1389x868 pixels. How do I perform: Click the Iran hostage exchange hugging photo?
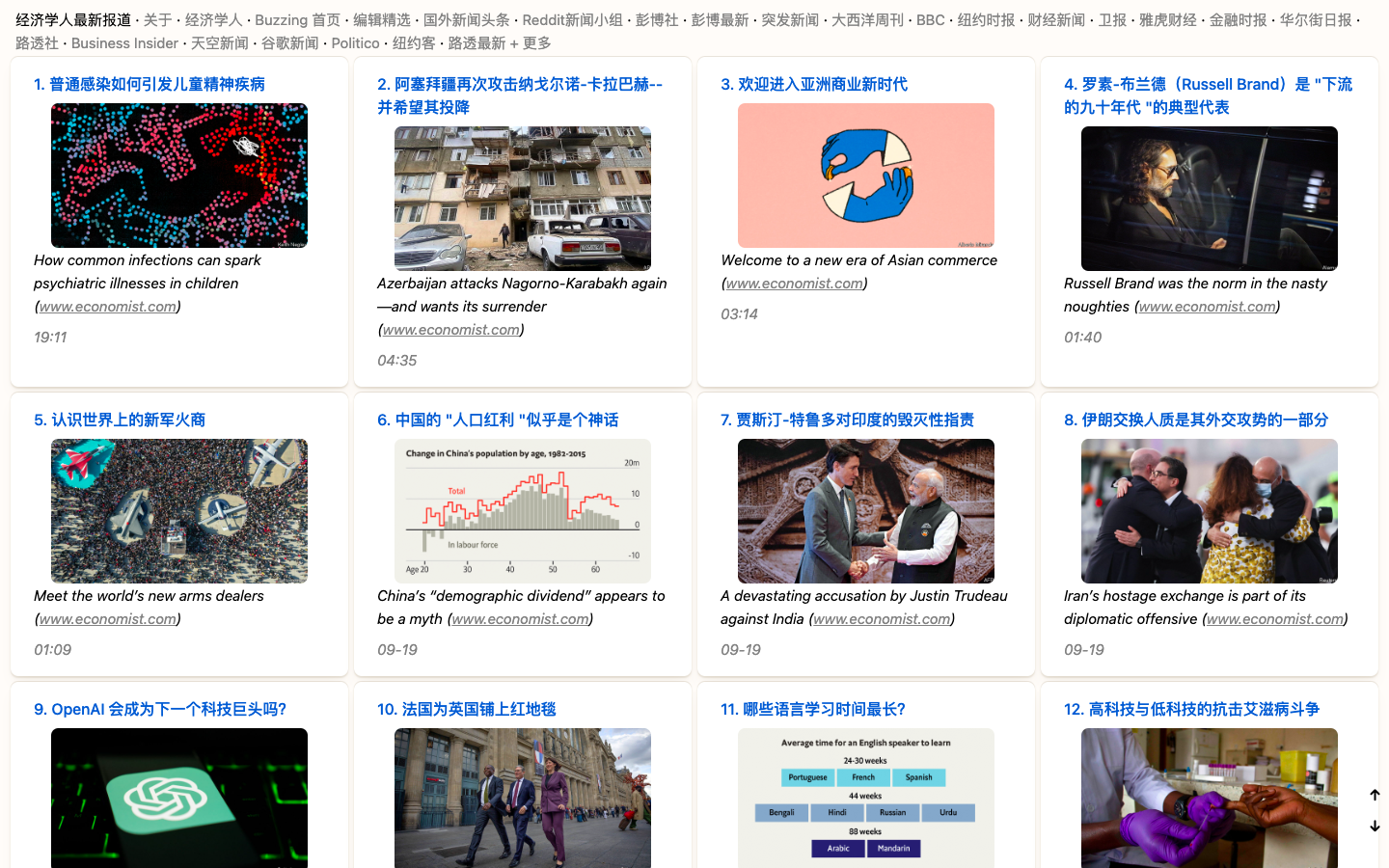(1210, 511)
